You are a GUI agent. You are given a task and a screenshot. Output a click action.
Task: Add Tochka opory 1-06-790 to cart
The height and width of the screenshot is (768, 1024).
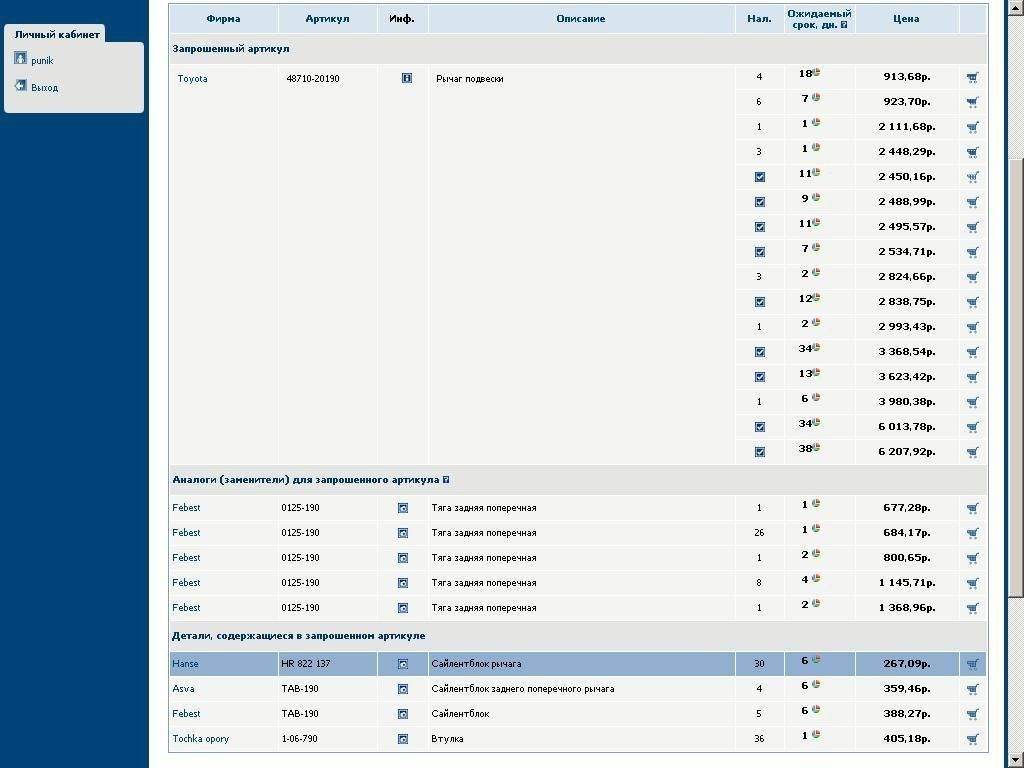tap(972, 739)
